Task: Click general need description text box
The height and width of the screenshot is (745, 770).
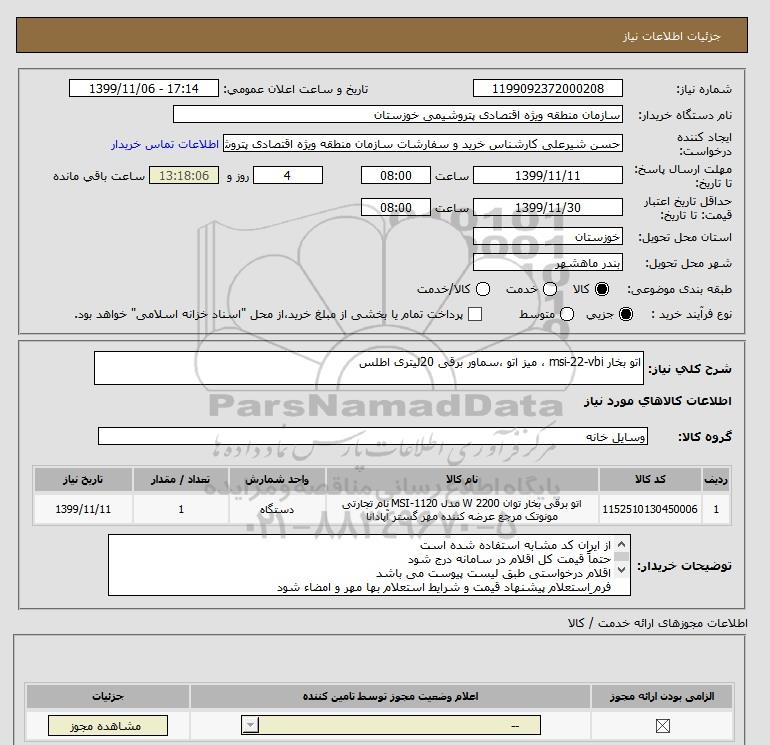Action: (x=368, y=368)
